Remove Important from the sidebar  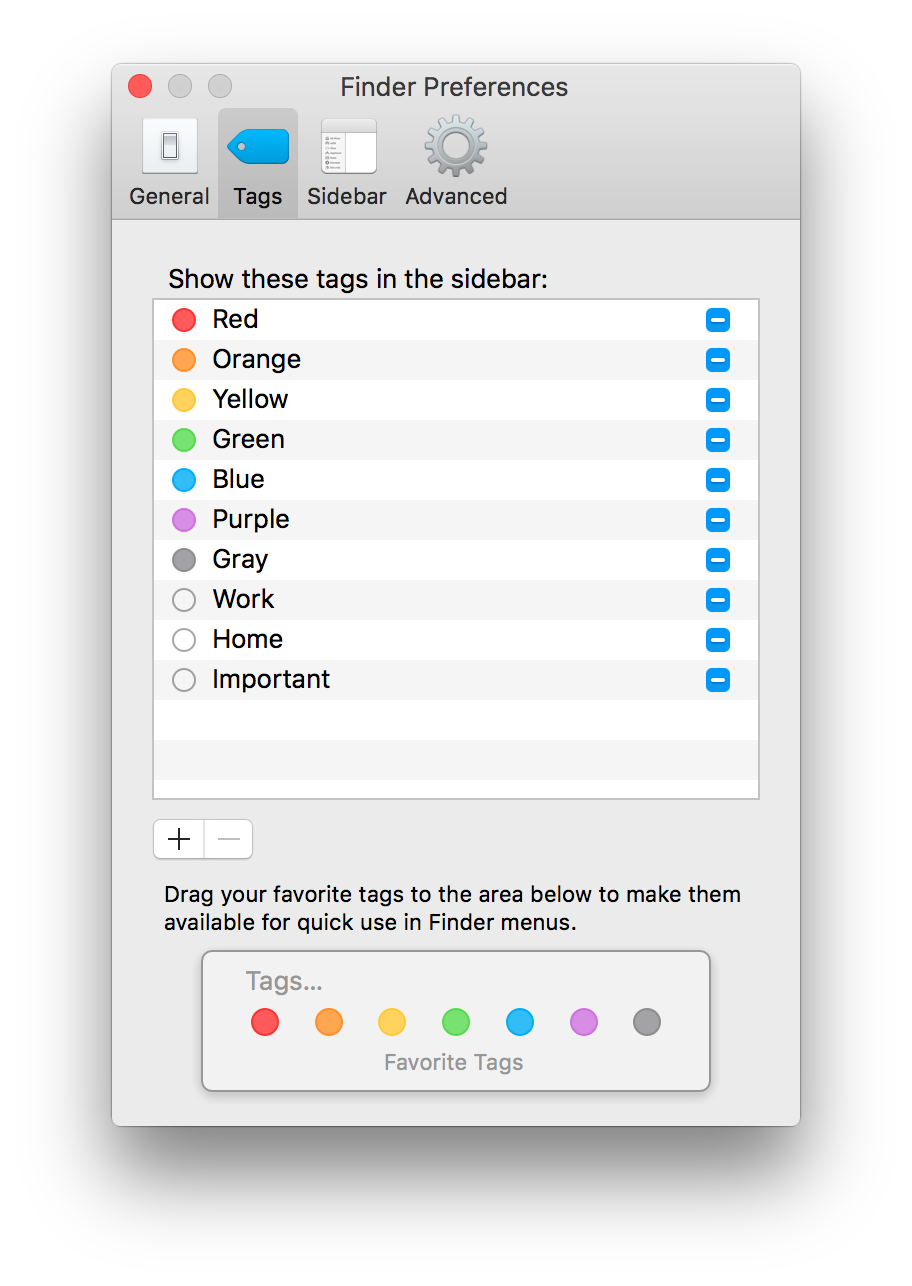pos(718,679)
